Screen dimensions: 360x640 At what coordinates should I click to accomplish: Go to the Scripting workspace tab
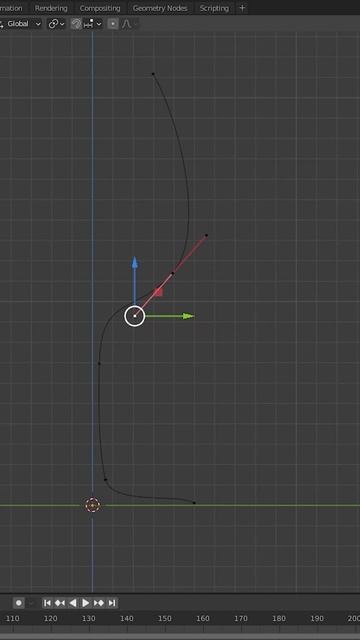tap(214, 8)
